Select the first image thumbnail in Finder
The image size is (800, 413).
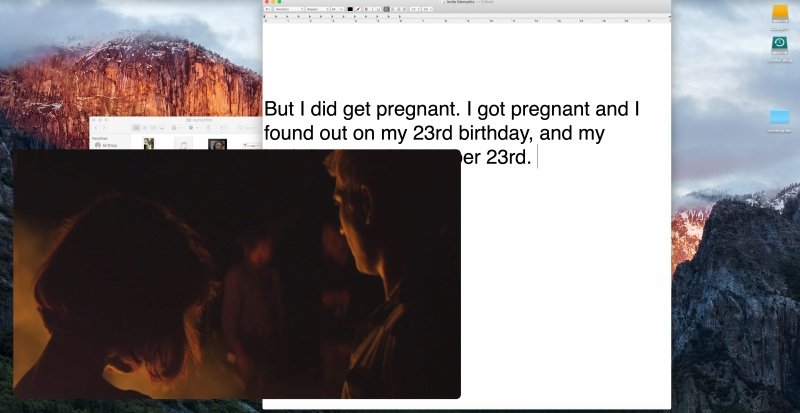(x=148, y=143)
